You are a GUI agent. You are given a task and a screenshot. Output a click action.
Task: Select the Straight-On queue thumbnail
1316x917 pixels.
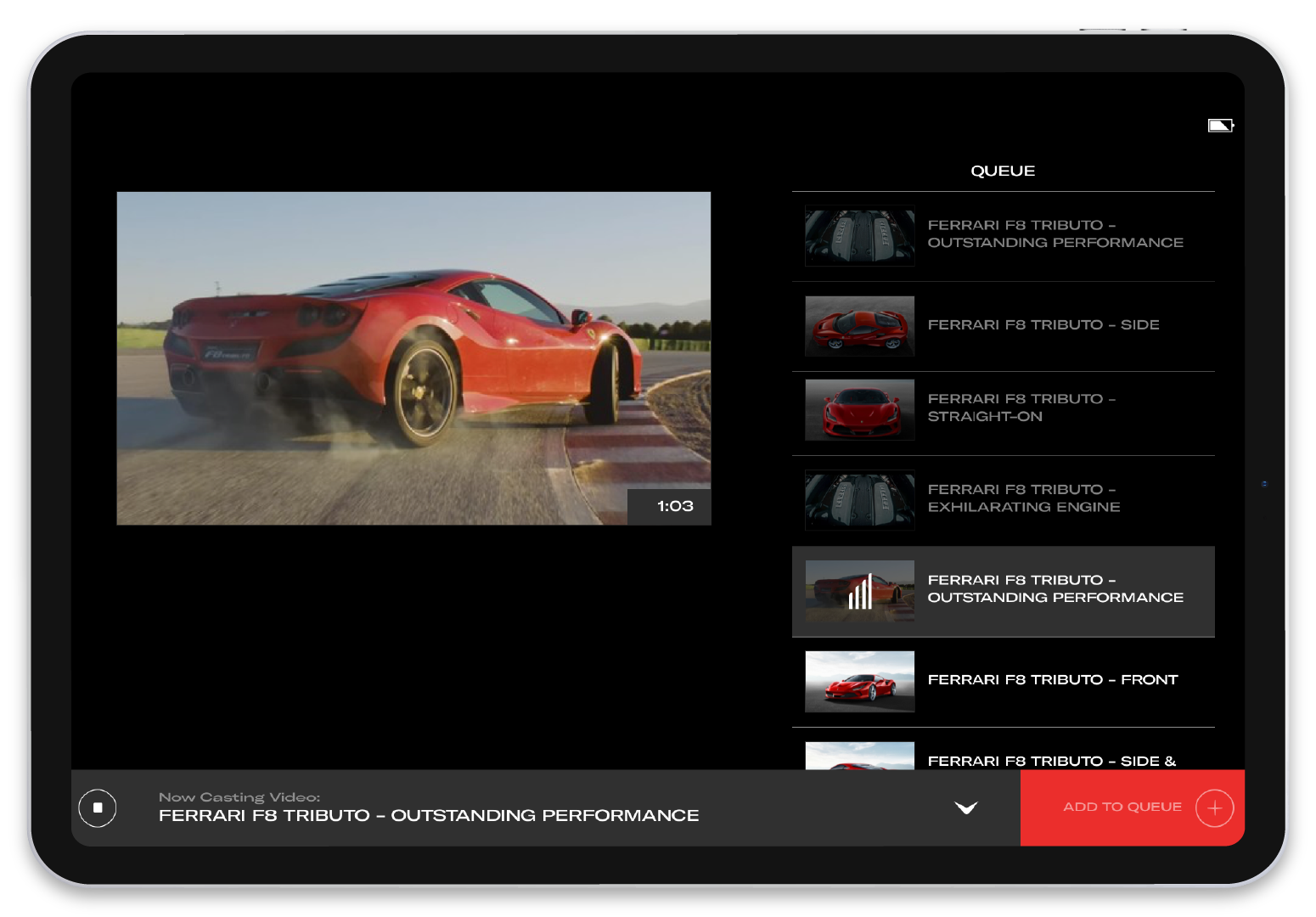coord(859,409)
